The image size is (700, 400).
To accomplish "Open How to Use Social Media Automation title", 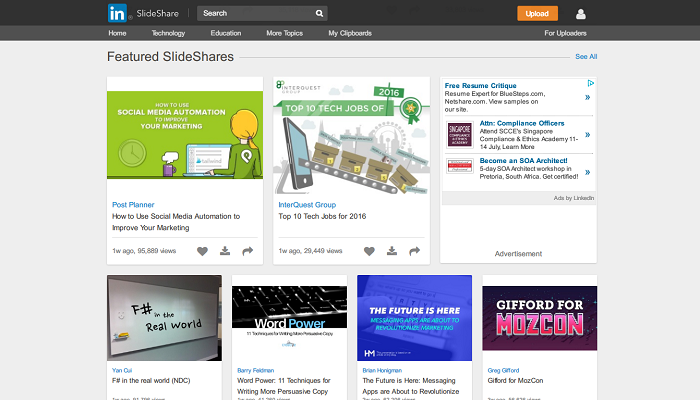I will pyautogui.click(x=176, y=222).
